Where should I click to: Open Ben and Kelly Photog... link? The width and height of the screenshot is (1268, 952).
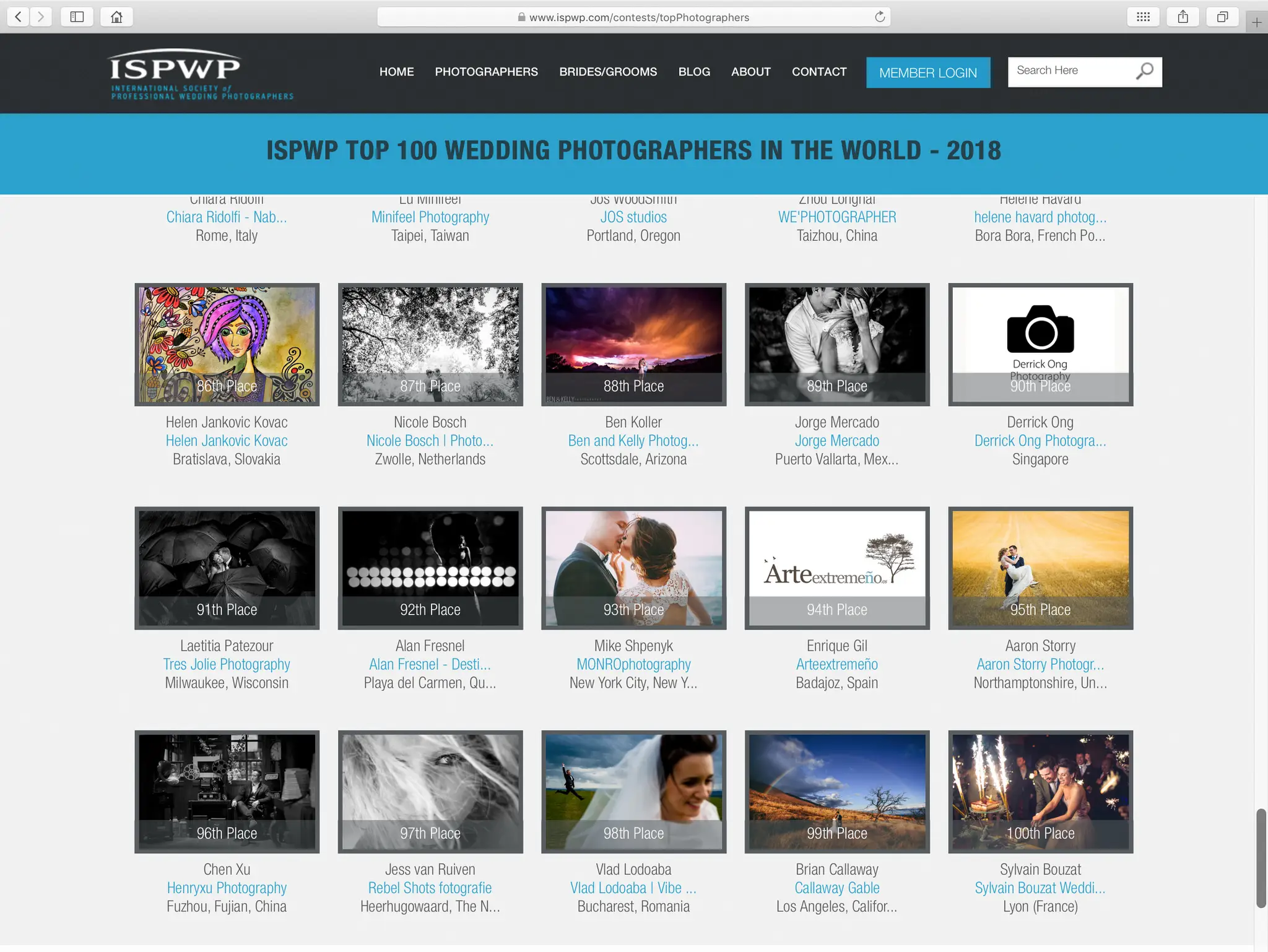633,441
